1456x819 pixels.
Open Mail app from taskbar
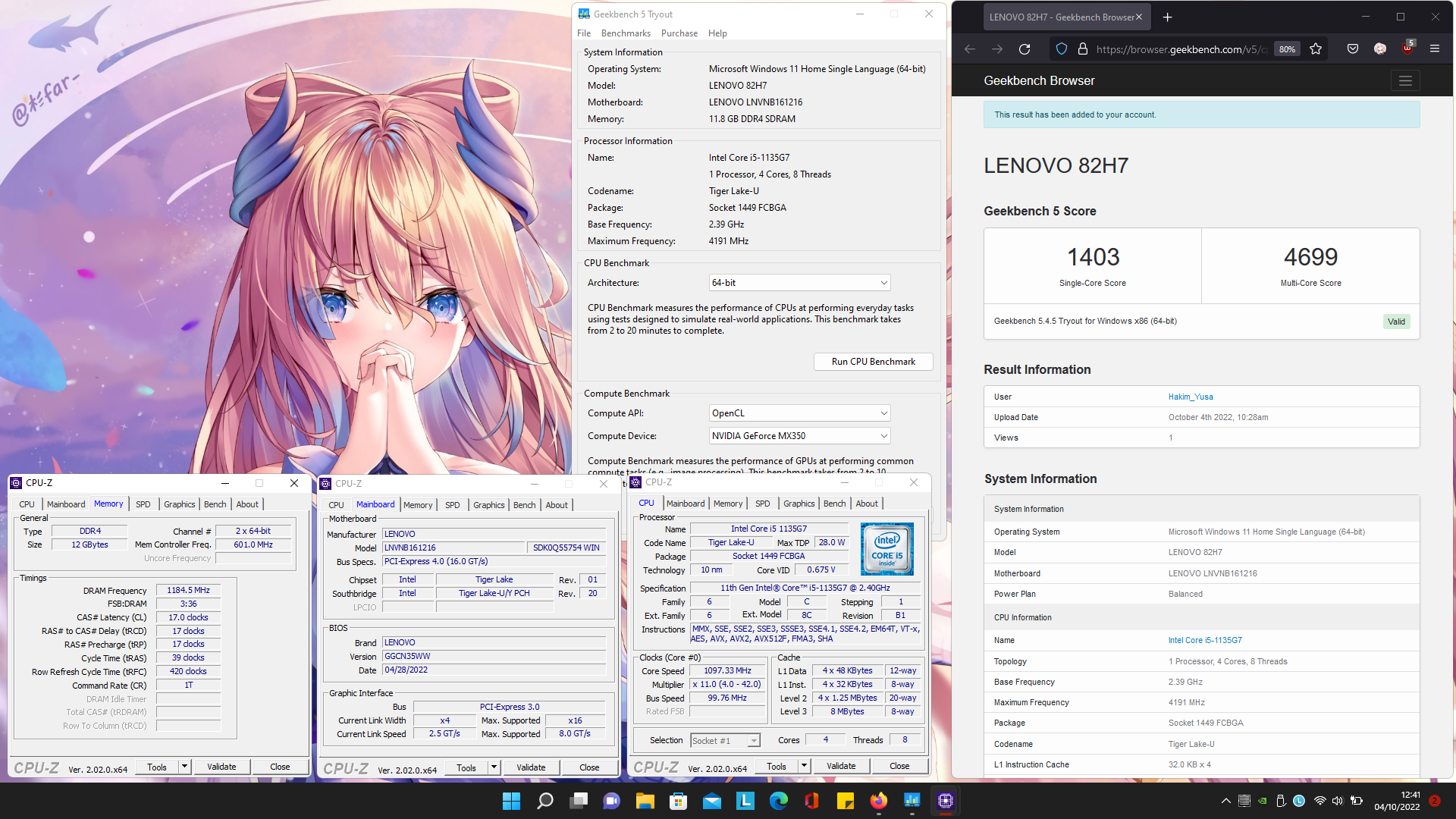712,801
